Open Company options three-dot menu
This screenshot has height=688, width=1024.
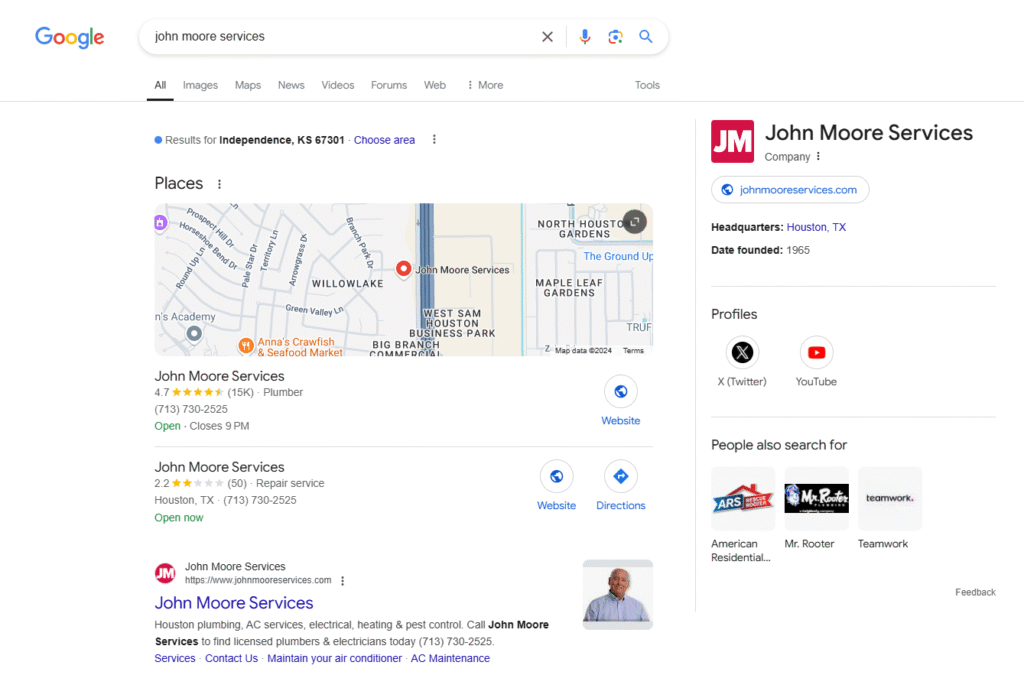(x=818, y=157)
